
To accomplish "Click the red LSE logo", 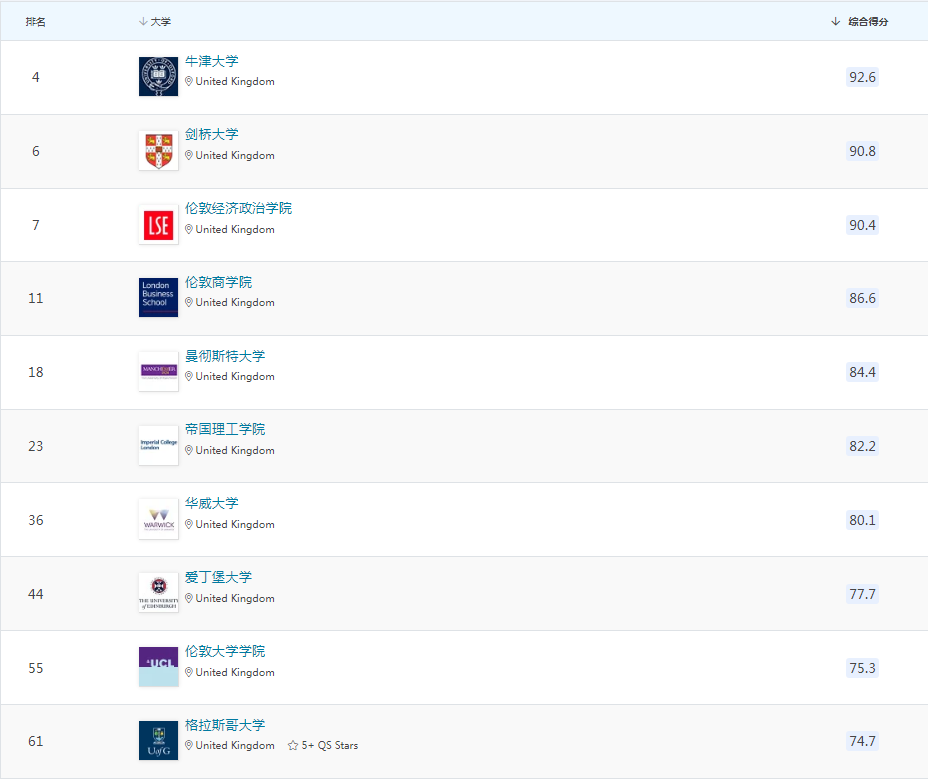I will click(x=158, y=225).
